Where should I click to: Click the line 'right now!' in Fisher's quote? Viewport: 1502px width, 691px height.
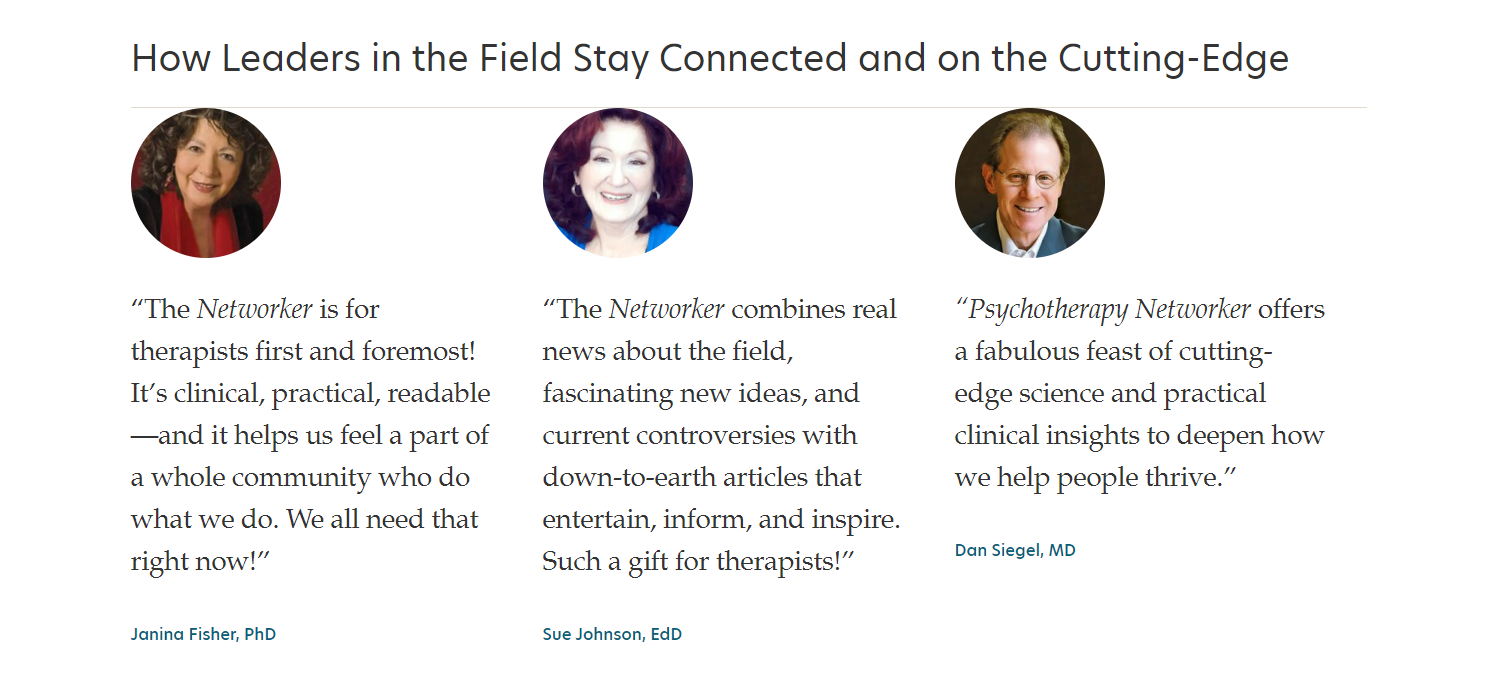(201, 562)
